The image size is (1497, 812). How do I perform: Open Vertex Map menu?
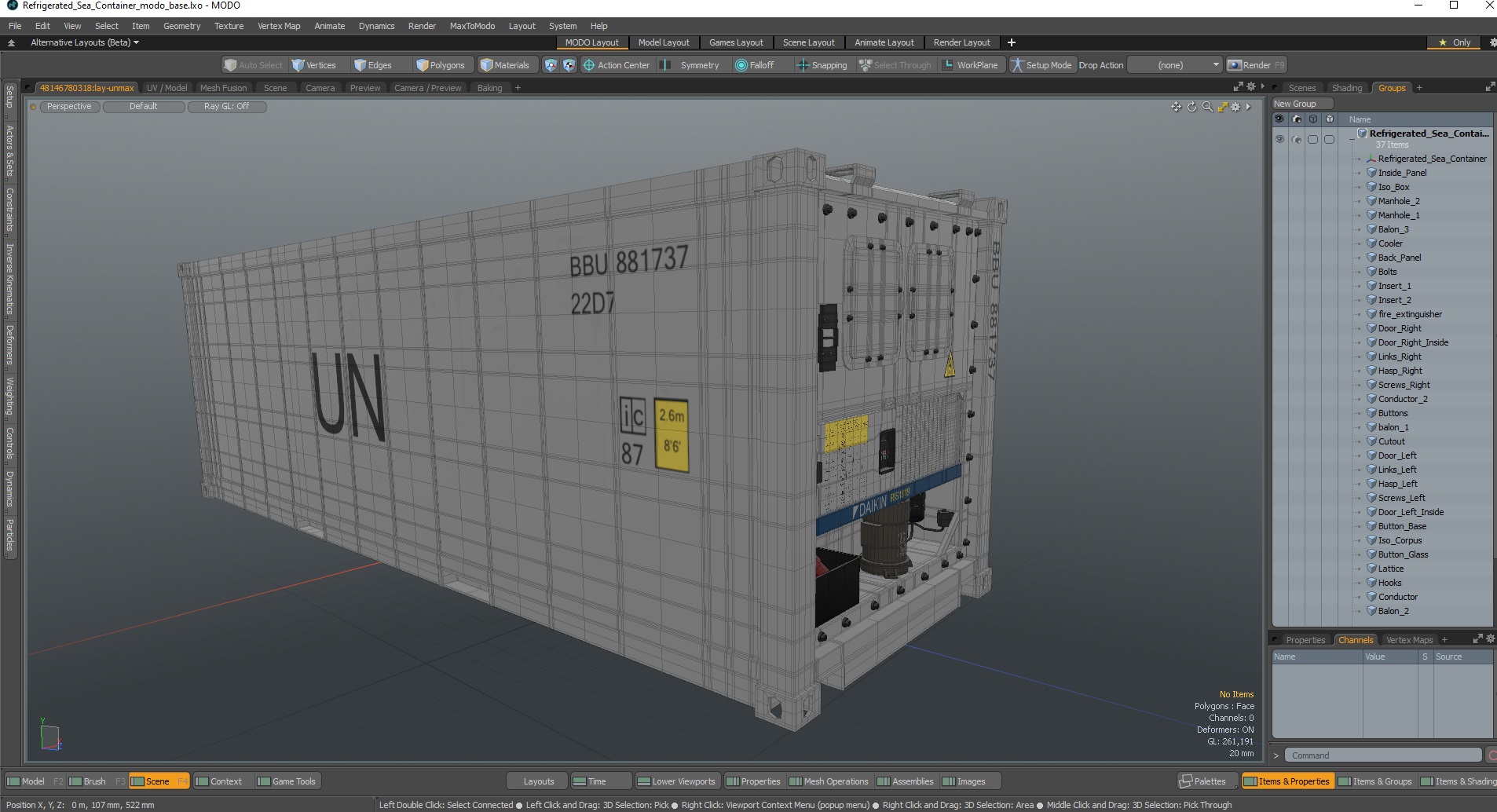click(x=279, y=26)
